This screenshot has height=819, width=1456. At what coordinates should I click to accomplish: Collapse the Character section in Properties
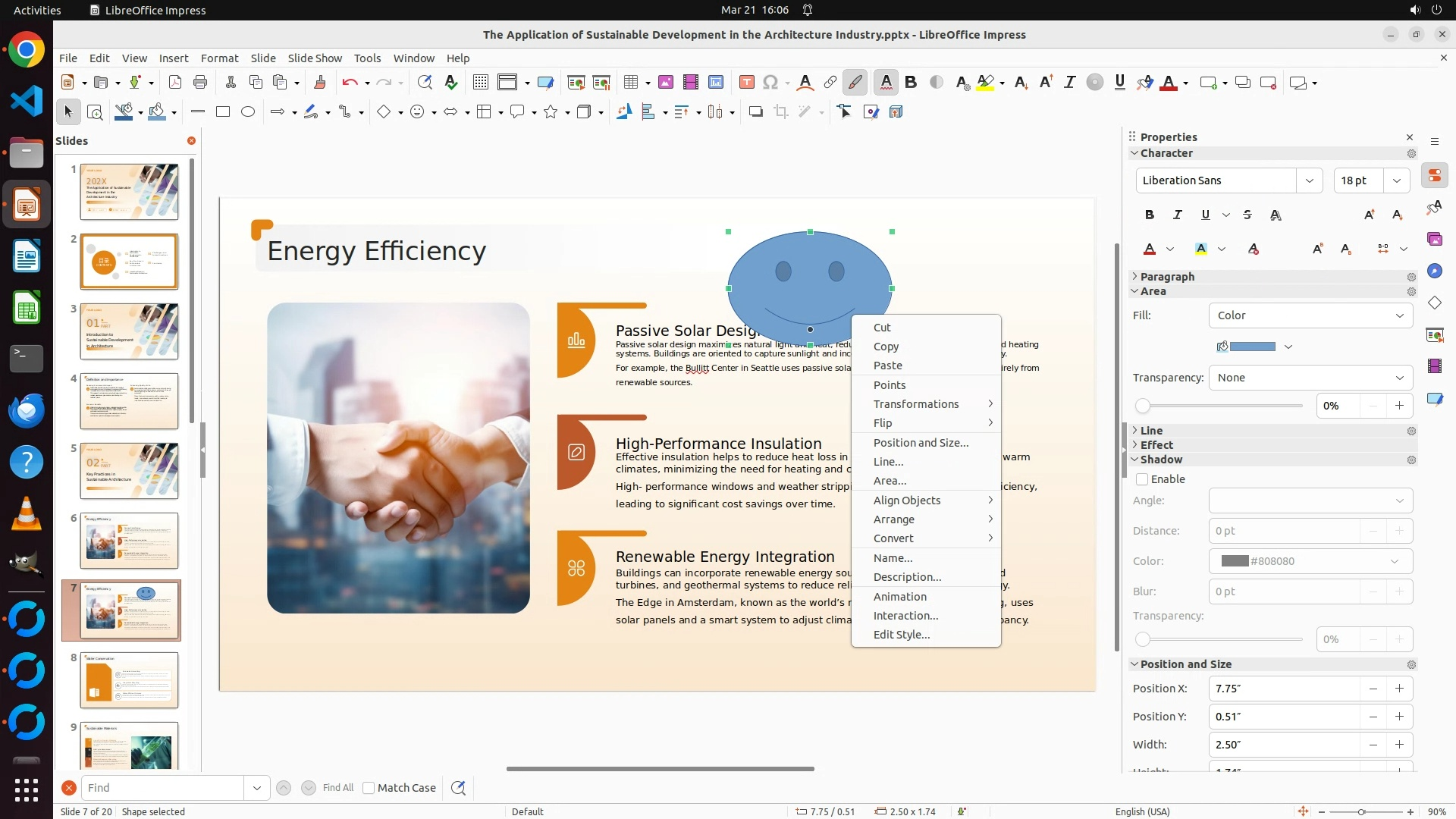pos(1166,153)
